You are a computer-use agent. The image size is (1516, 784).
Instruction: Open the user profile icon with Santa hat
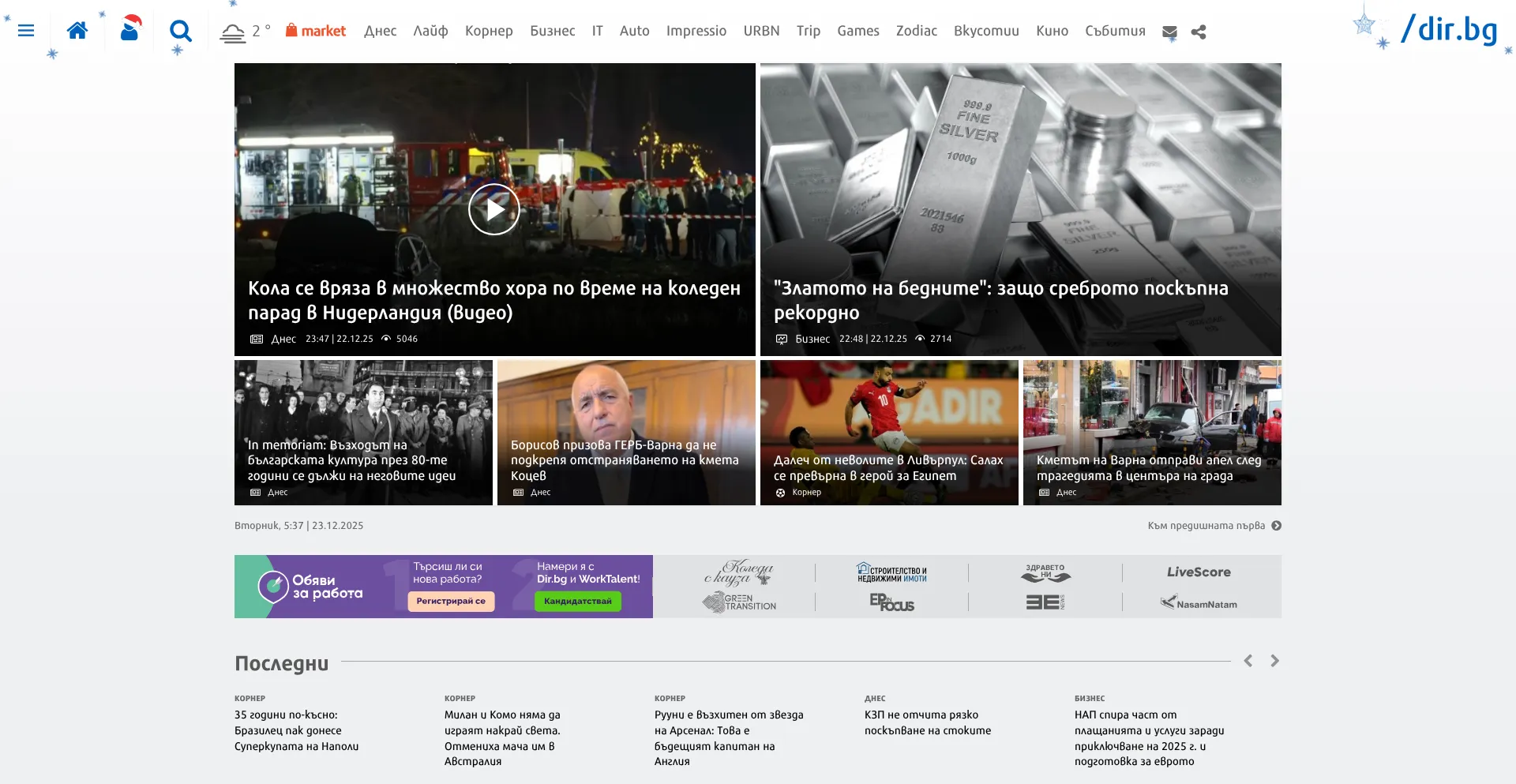click(x=130, y=30)
